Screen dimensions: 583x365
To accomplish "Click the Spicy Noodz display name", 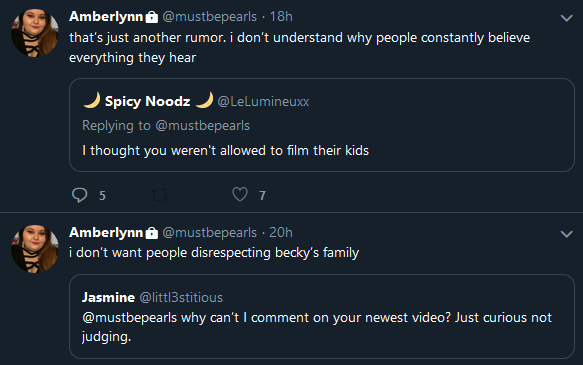I will pos(148,101).
